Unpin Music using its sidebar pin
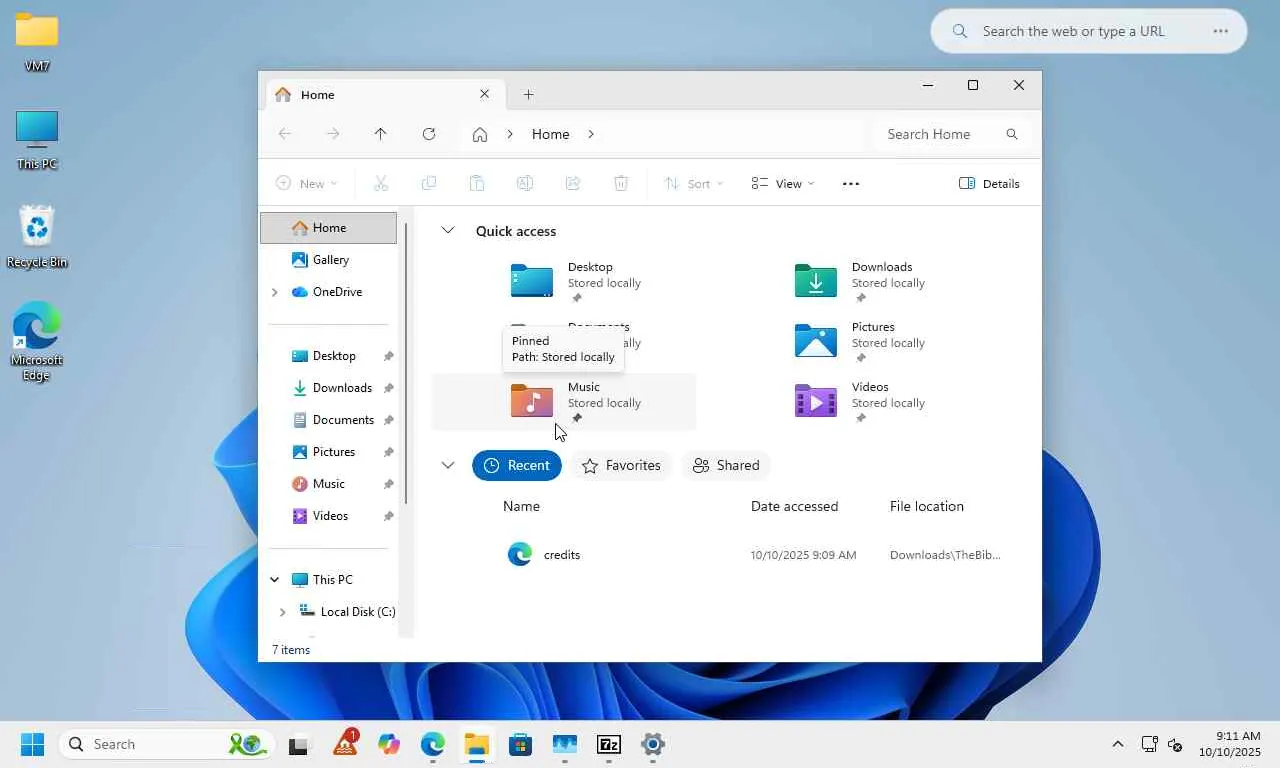 (388, 484)
